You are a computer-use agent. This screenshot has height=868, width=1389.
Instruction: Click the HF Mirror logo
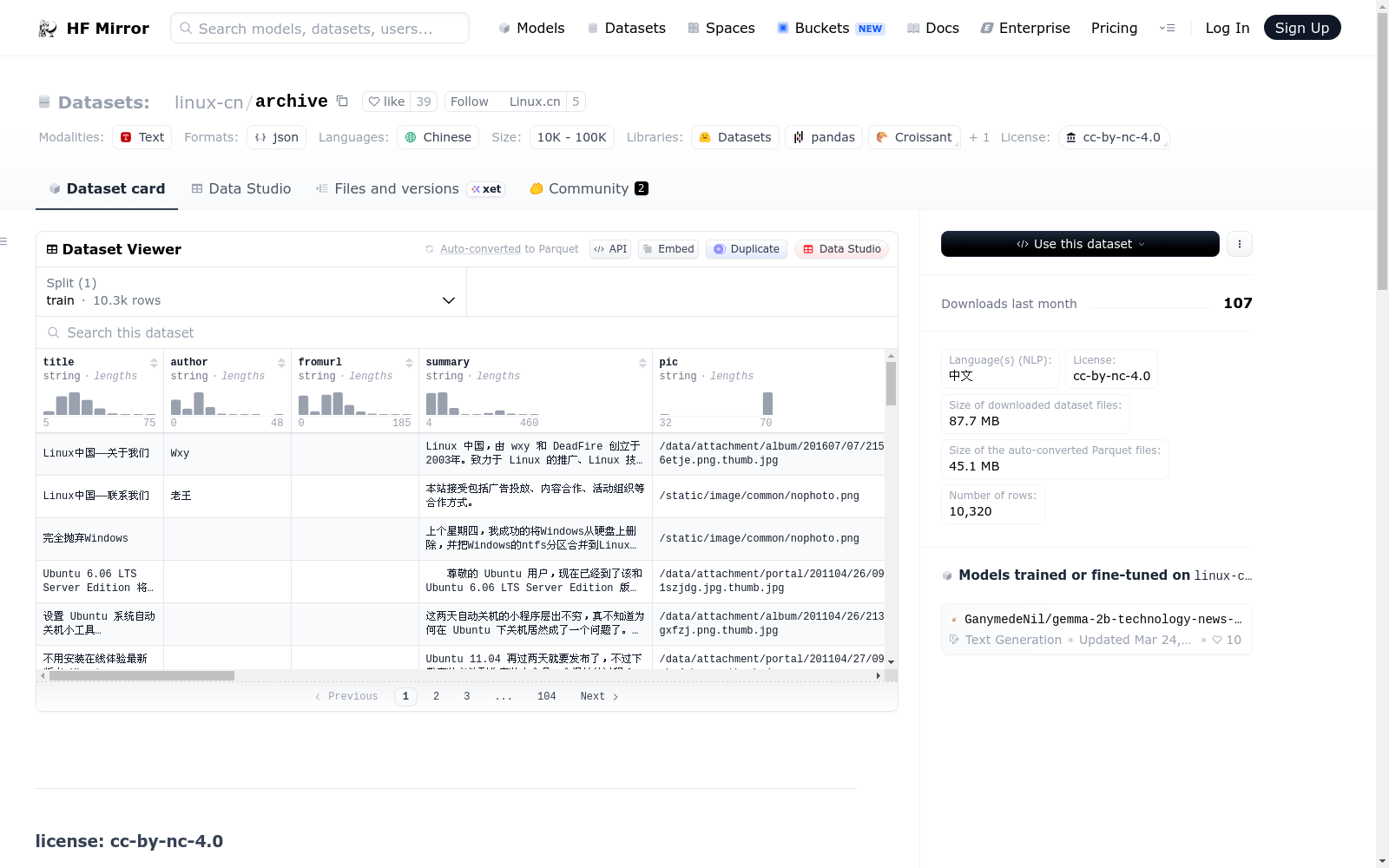[94, 28]
